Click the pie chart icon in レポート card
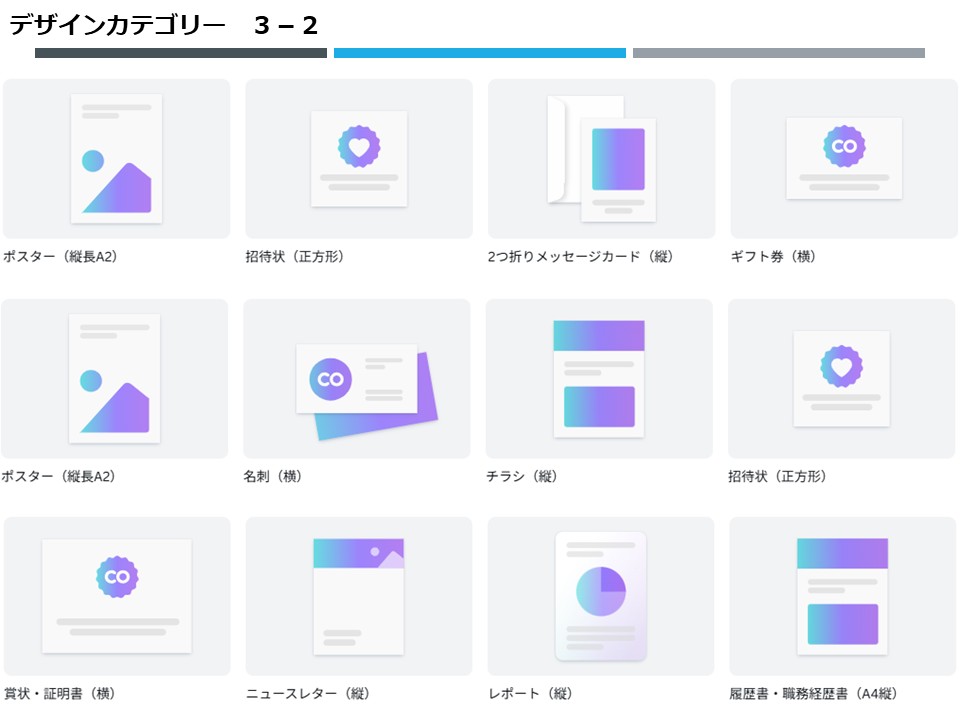Screen dimensions: 960x720 601,591
